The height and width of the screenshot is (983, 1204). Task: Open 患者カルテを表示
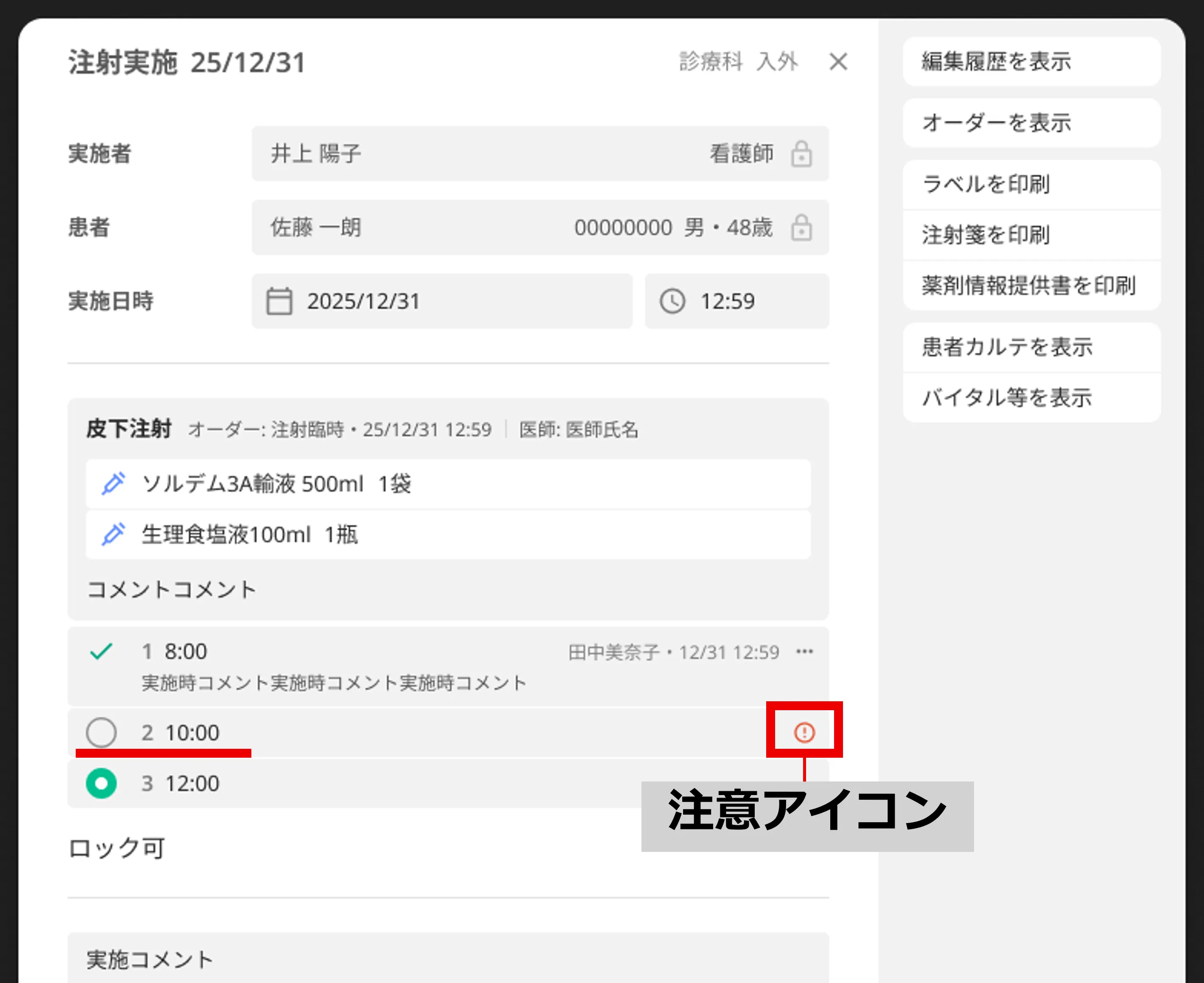pos(1031,347)
